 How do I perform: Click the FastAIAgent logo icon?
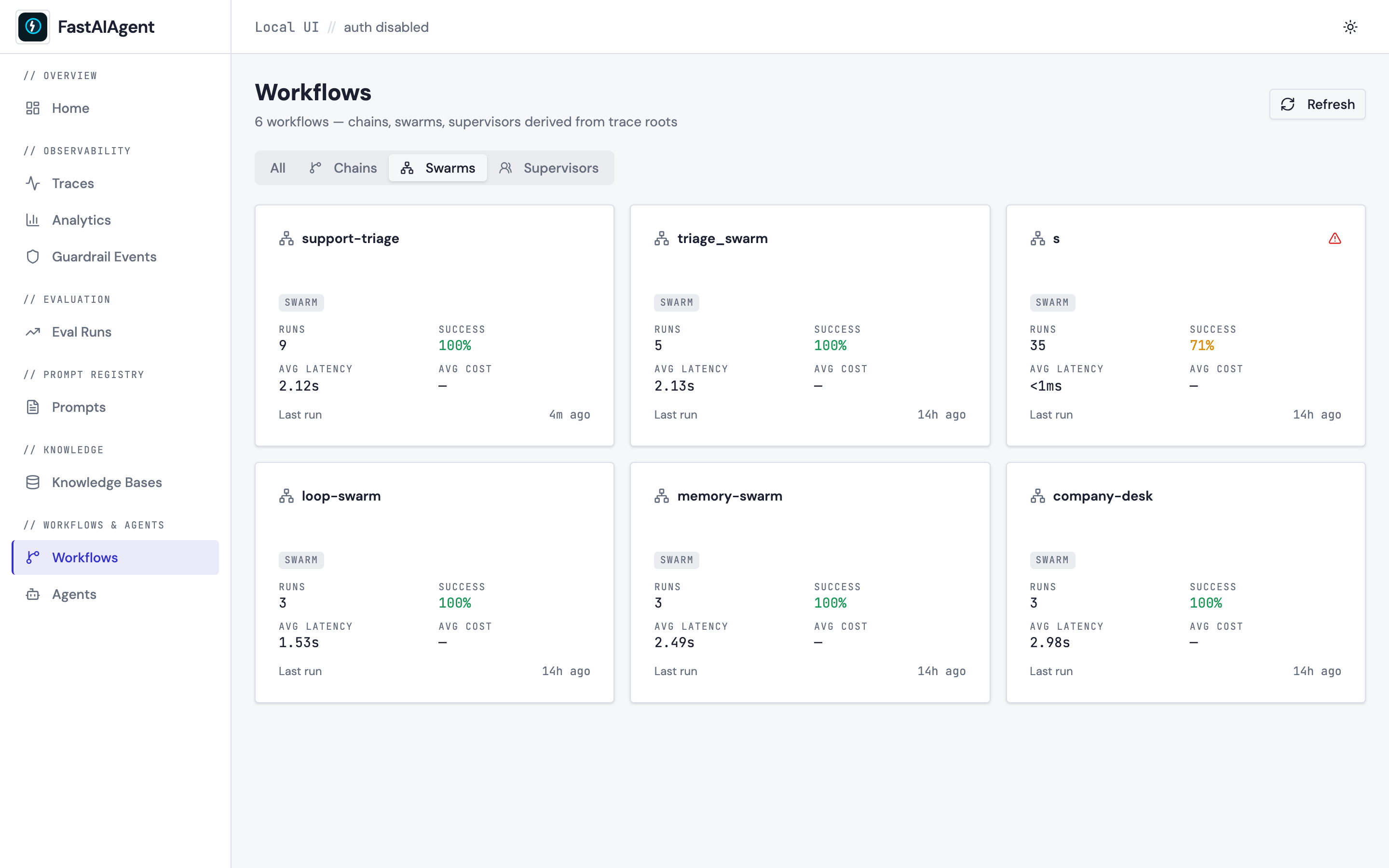(33, 27)
